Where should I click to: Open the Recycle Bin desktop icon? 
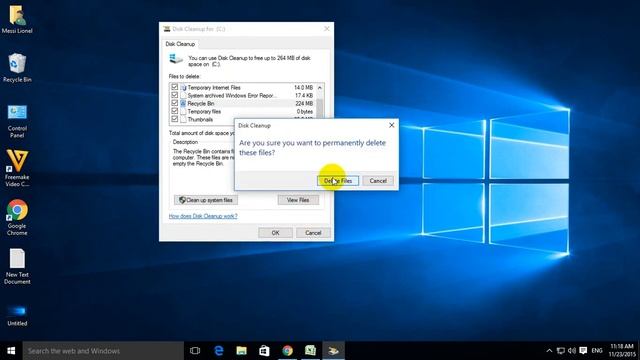(17, 67)
